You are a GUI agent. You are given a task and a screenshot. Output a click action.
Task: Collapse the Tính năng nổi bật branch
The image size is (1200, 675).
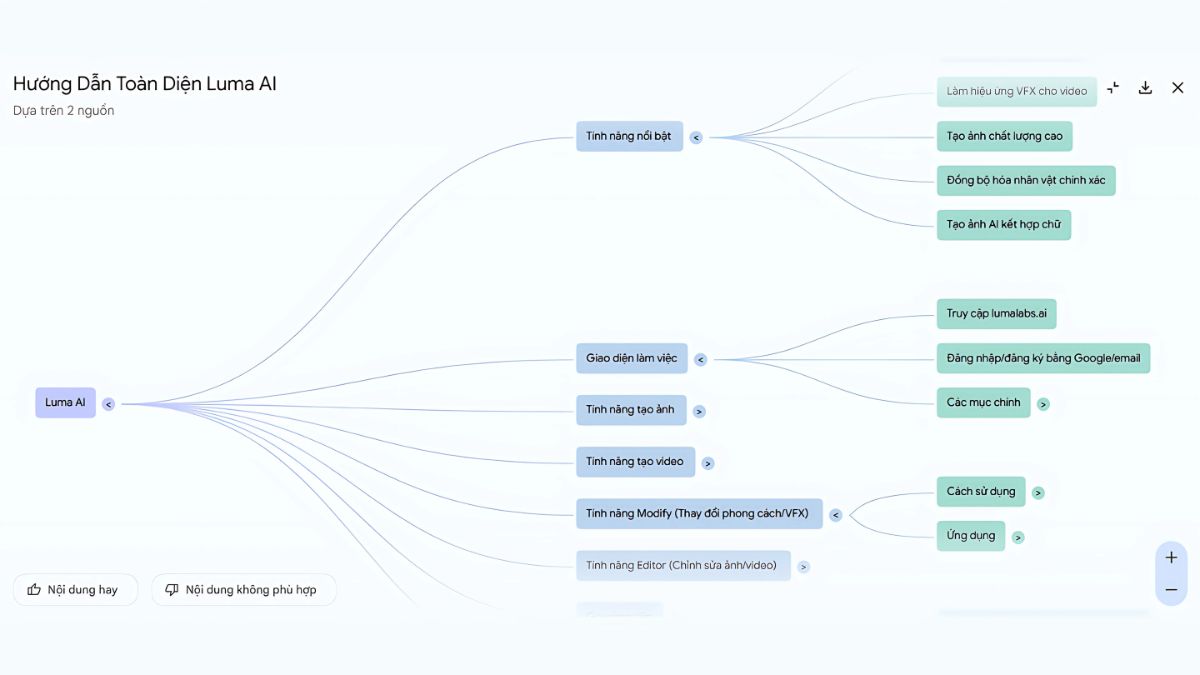pos(696,138)
